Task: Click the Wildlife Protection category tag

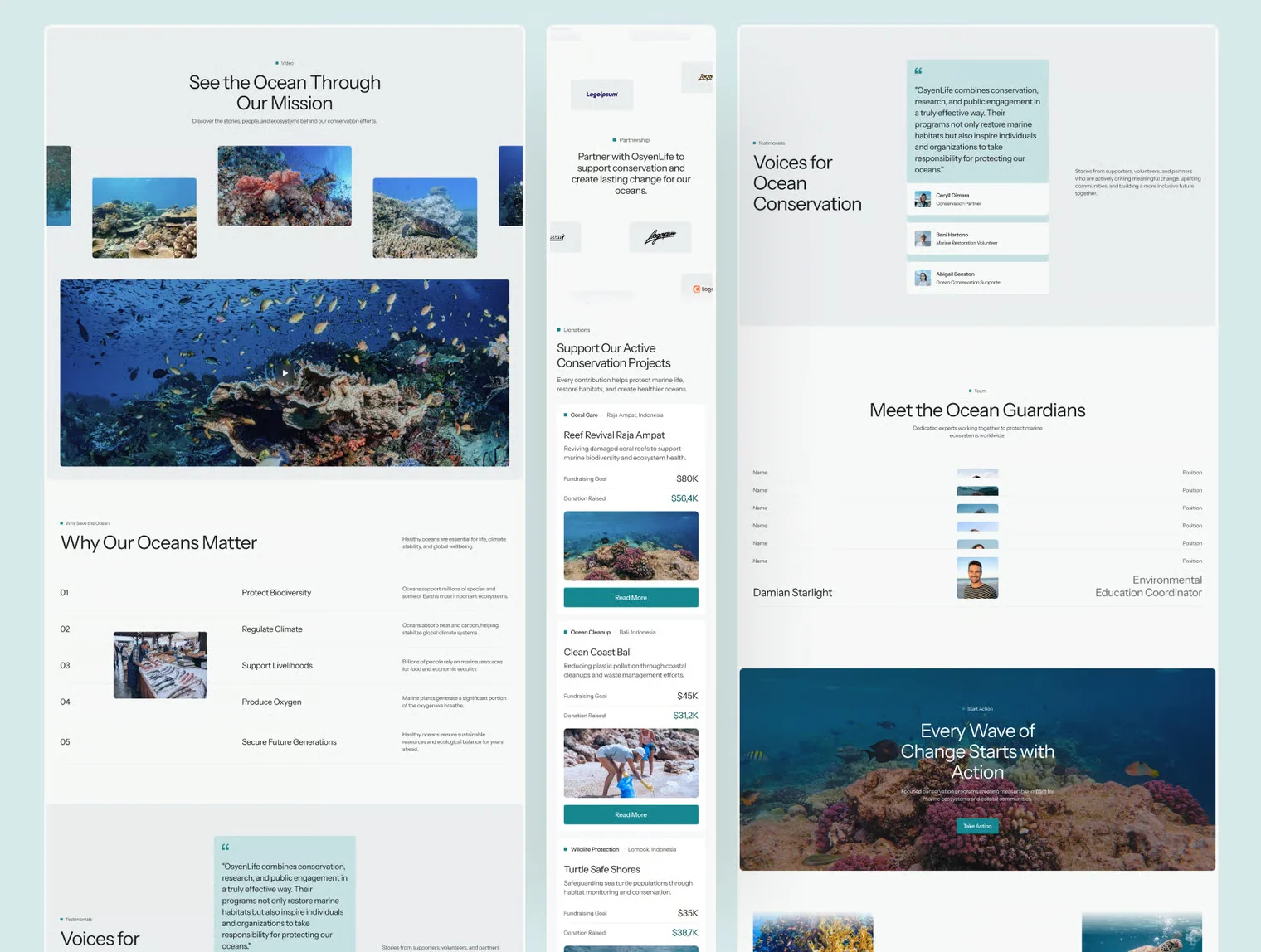Action: [592, 849]
